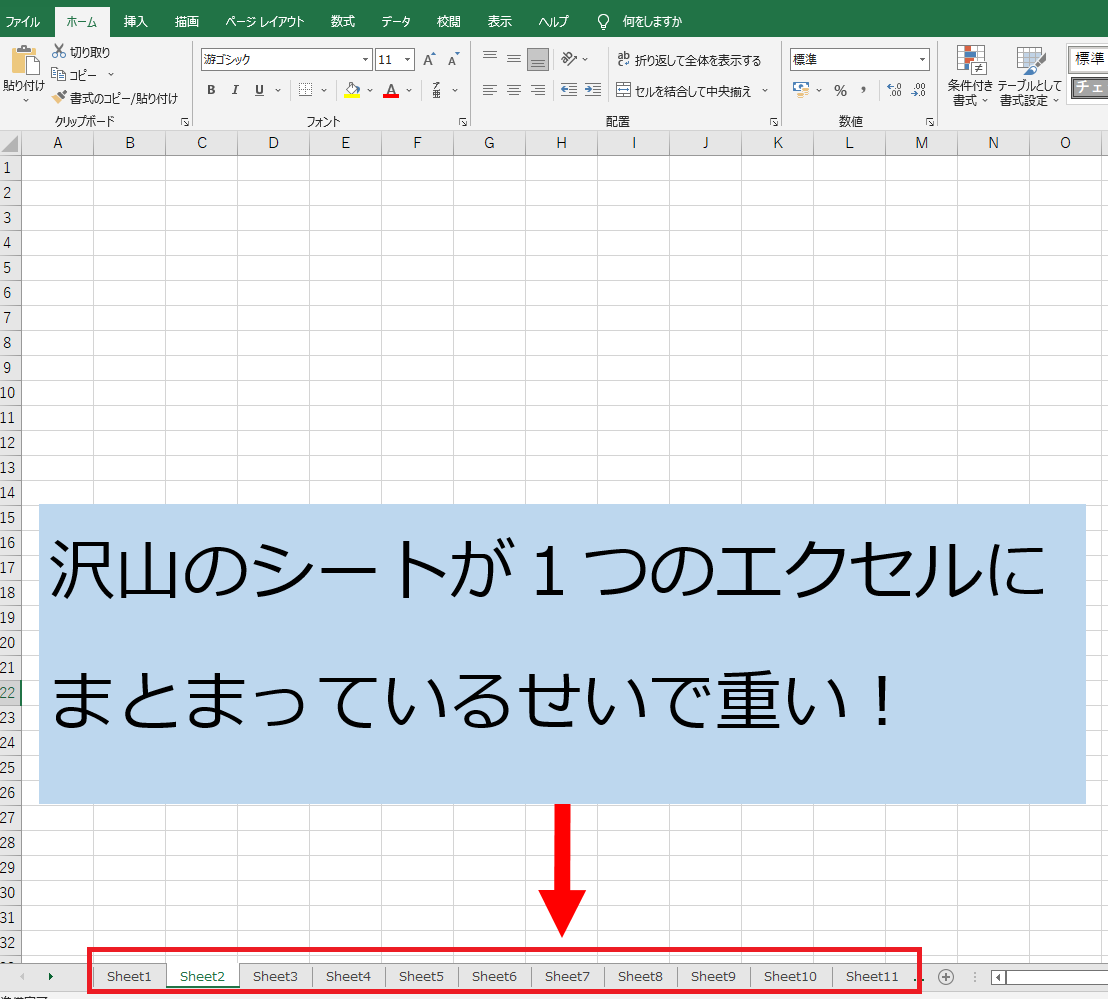Add a new sheet with plus icon

pos(946,977)
